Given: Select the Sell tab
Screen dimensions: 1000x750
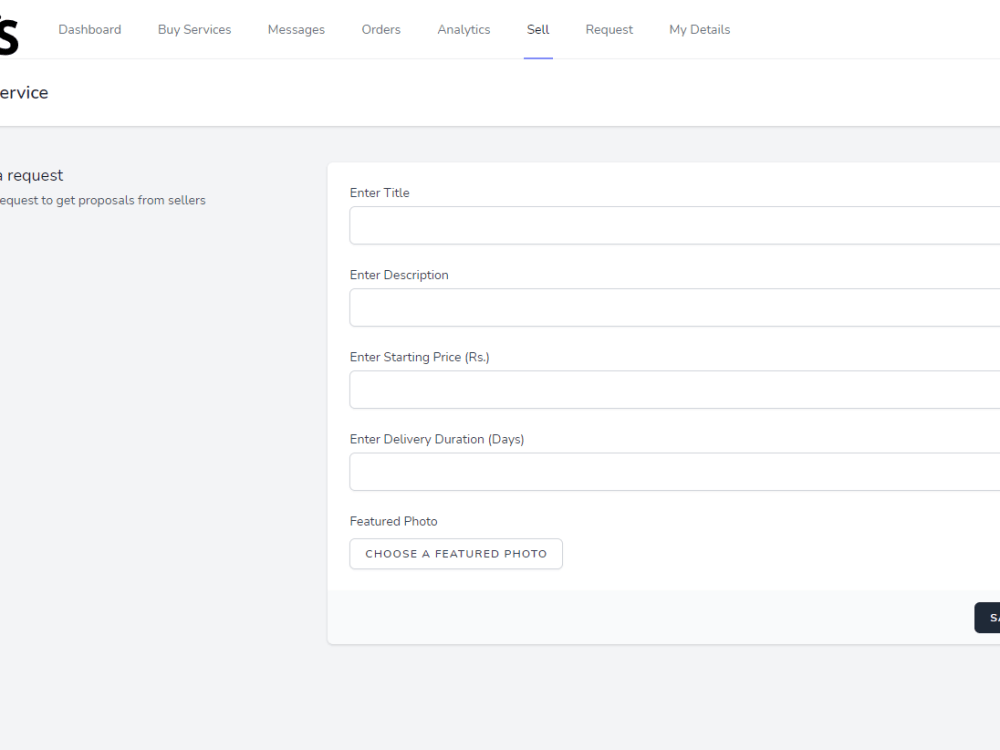Looking at the screenshot, I should tap(537, 29).
